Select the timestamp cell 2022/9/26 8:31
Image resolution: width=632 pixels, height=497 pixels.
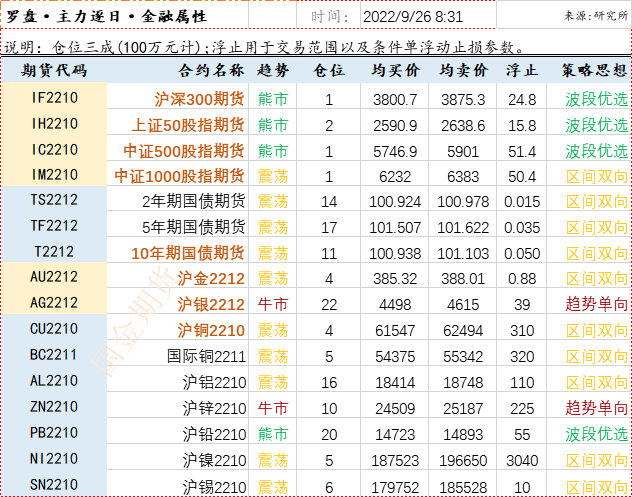click(x=413, y=17)
